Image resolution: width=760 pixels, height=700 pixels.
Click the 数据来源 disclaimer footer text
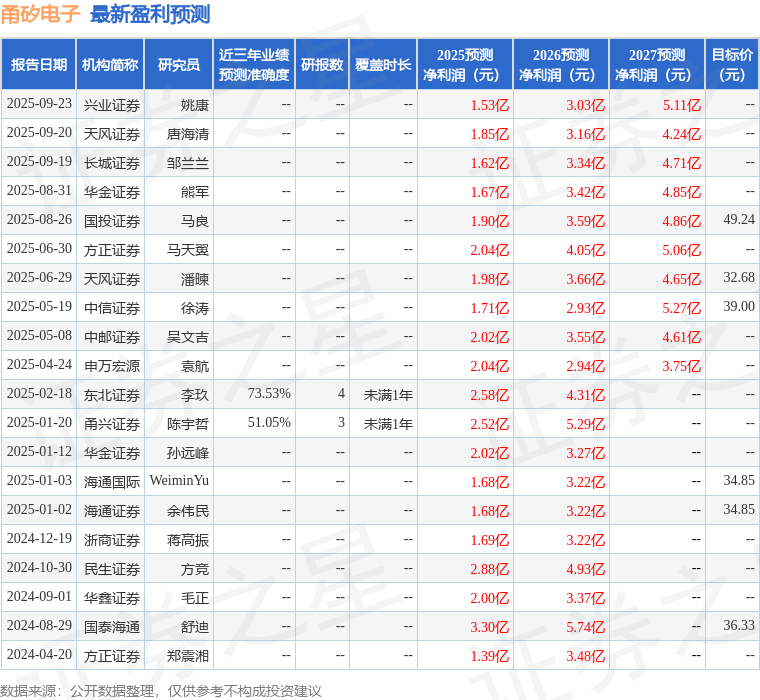point(160,691)
